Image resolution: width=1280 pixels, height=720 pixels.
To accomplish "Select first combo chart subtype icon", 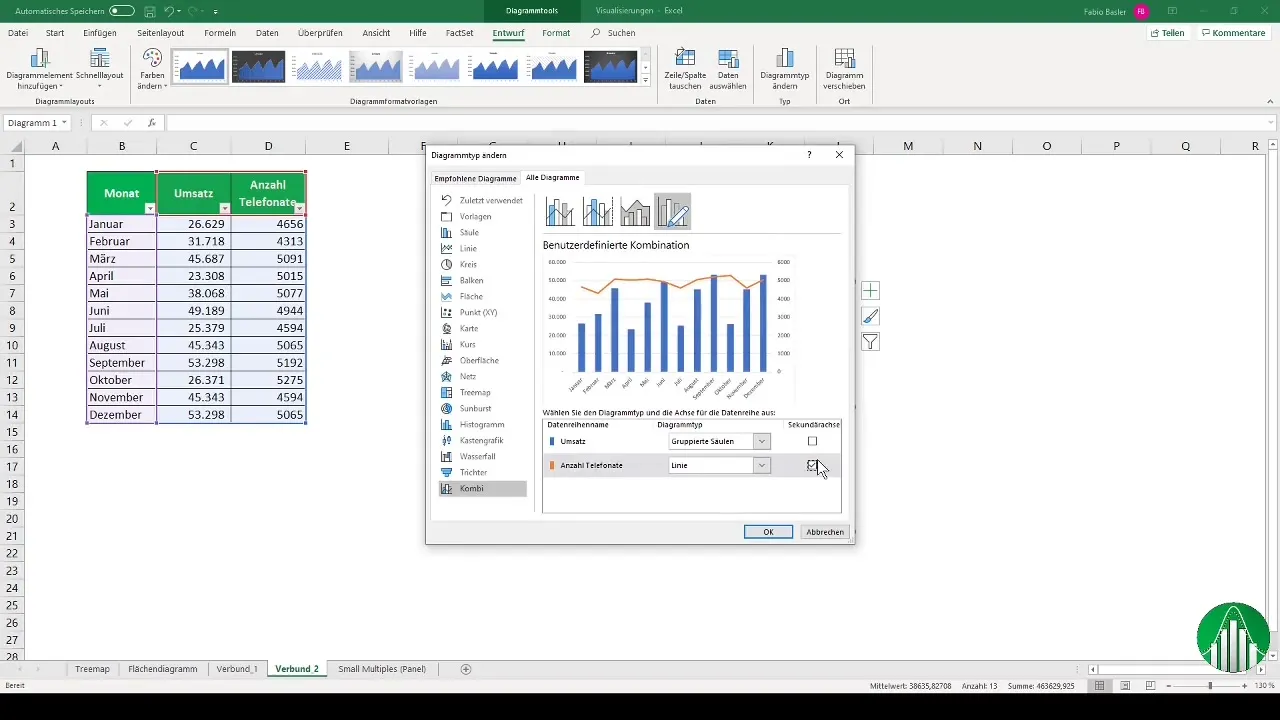I will 560,212.
